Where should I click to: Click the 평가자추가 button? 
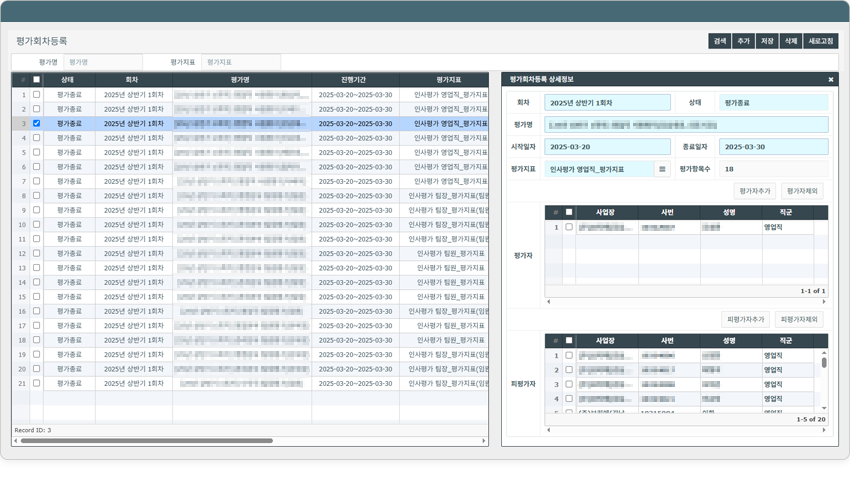pyautogui.click(x=755, y=191)
